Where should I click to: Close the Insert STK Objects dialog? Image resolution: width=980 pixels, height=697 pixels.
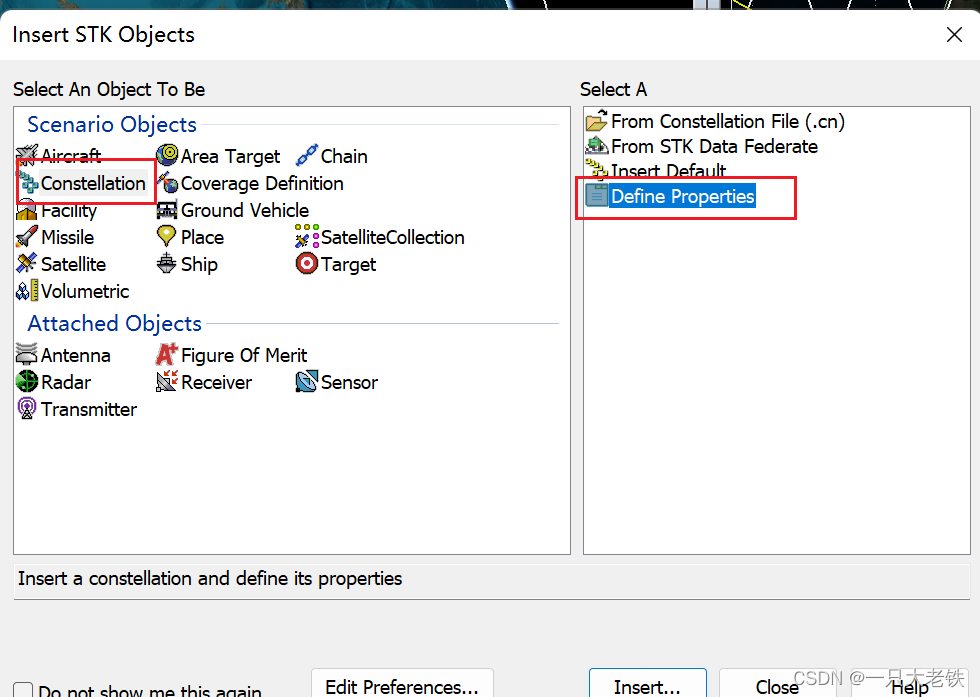pyautogui.click(x=954, y=34)
